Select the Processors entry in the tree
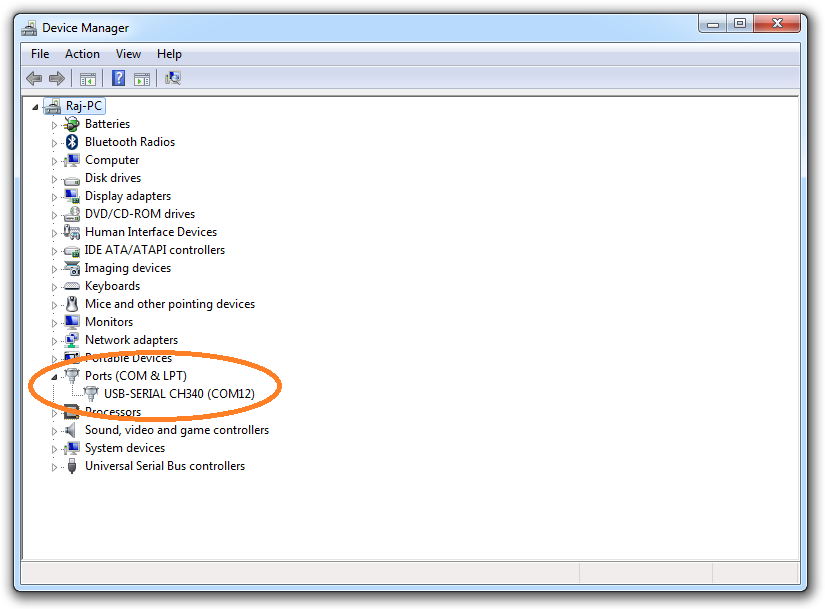The width and height of the screenshot is (825, 609). [113, 411]
